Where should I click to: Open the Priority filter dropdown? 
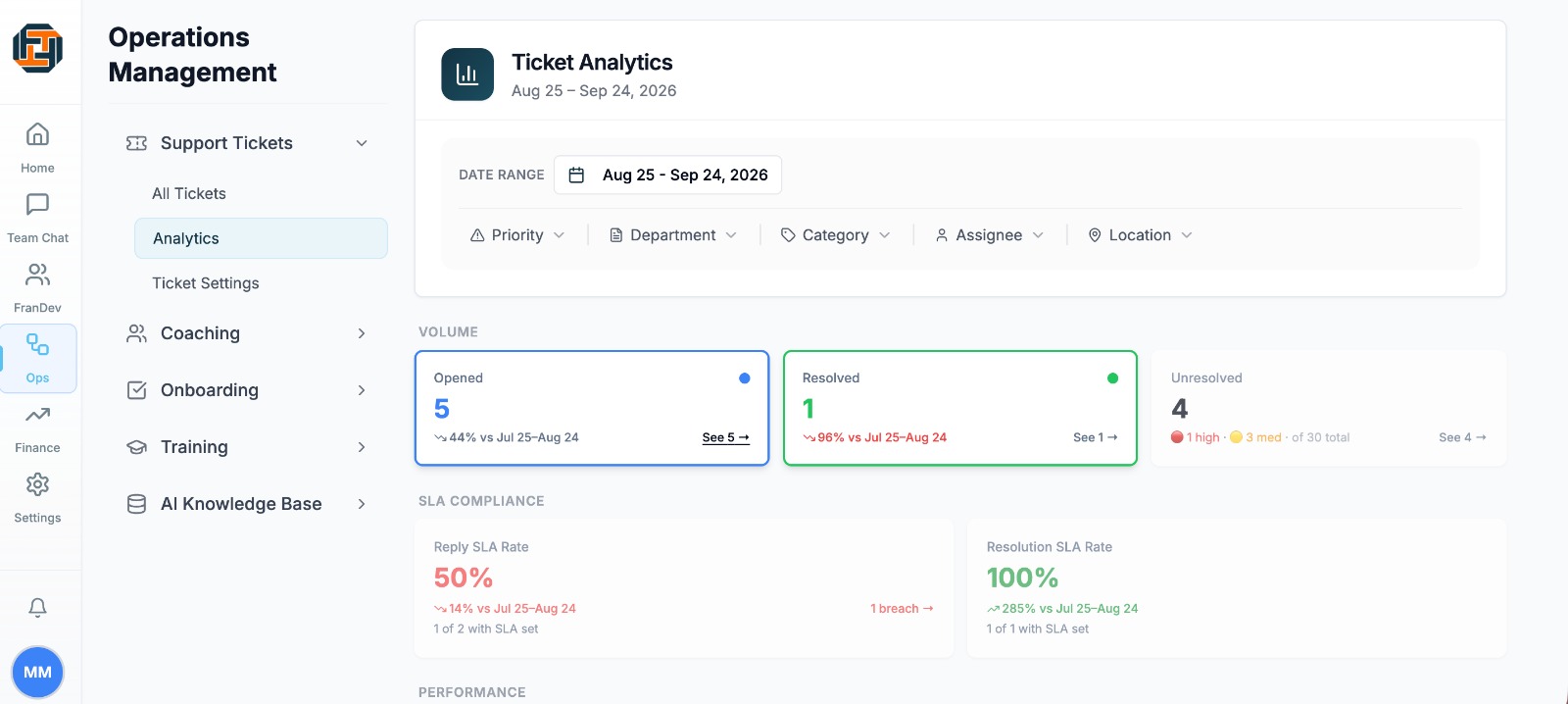[517, 235]
